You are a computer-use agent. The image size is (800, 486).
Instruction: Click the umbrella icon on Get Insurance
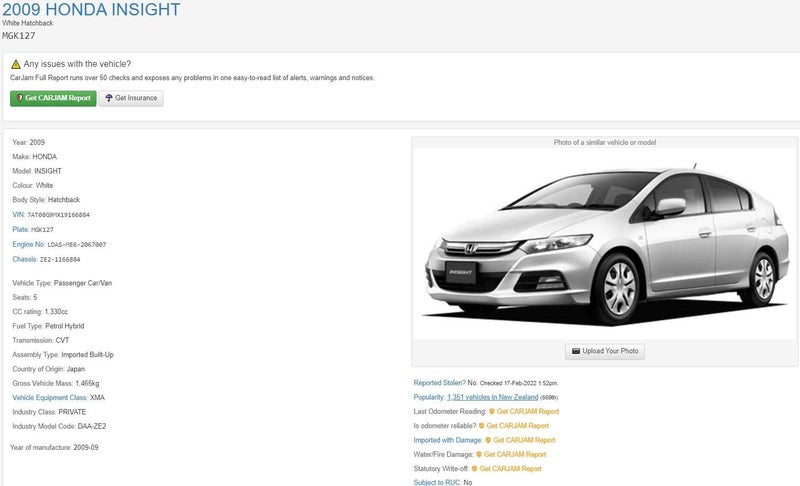tap(109, 98)
